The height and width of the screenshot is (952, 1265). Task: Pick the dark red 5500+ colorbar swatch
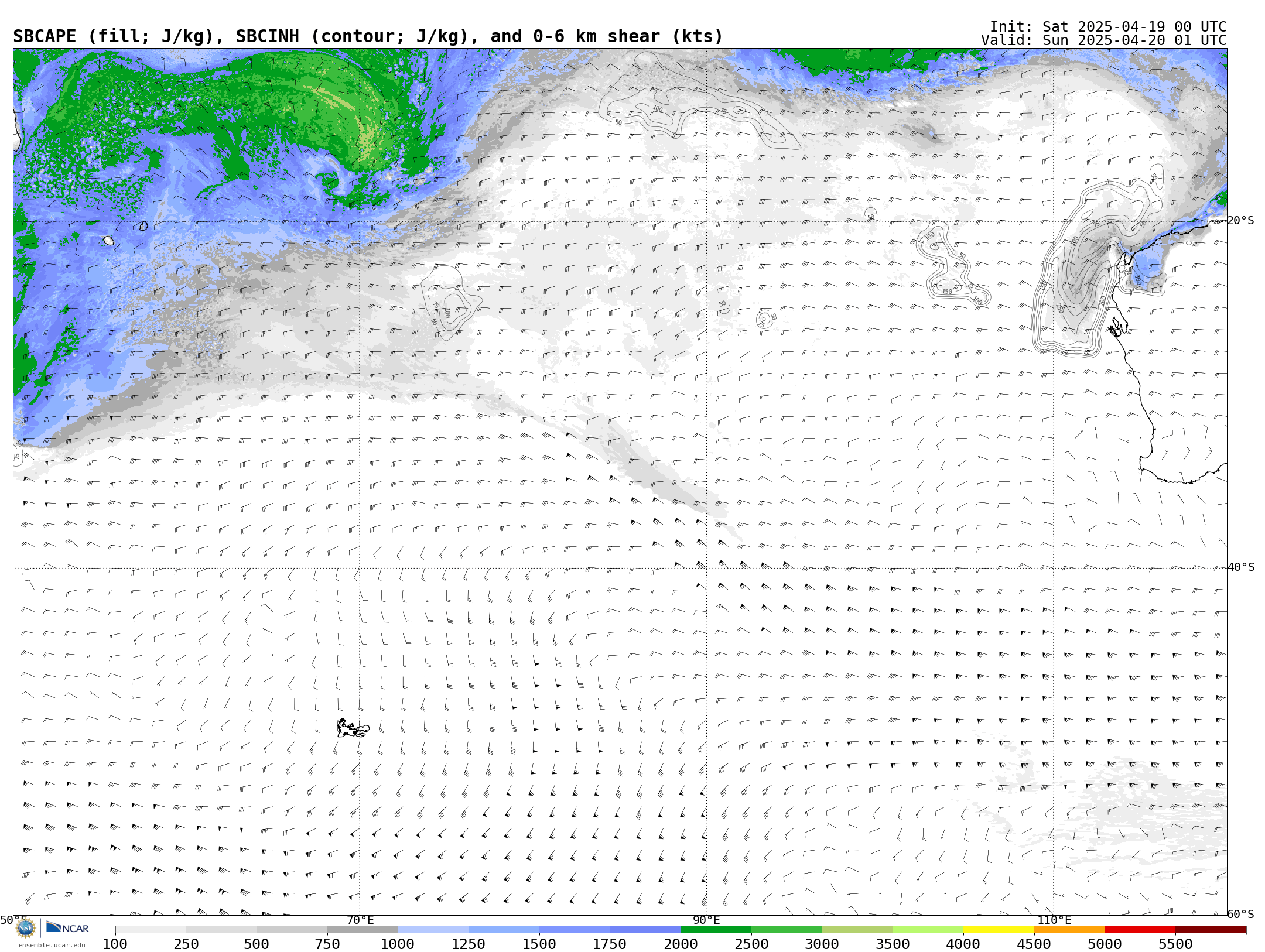pos(1211,930)
